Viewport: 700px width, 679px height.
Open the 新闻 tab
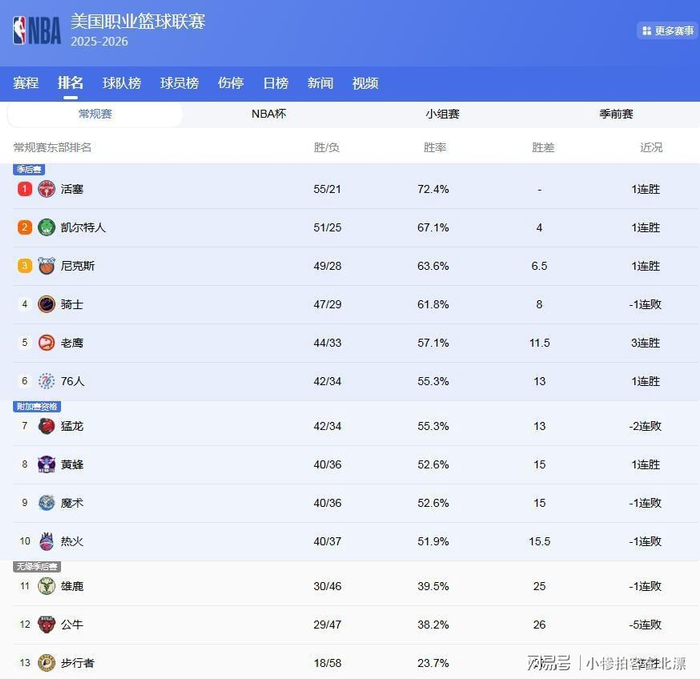pyautogui.click(x=320, y=83)
